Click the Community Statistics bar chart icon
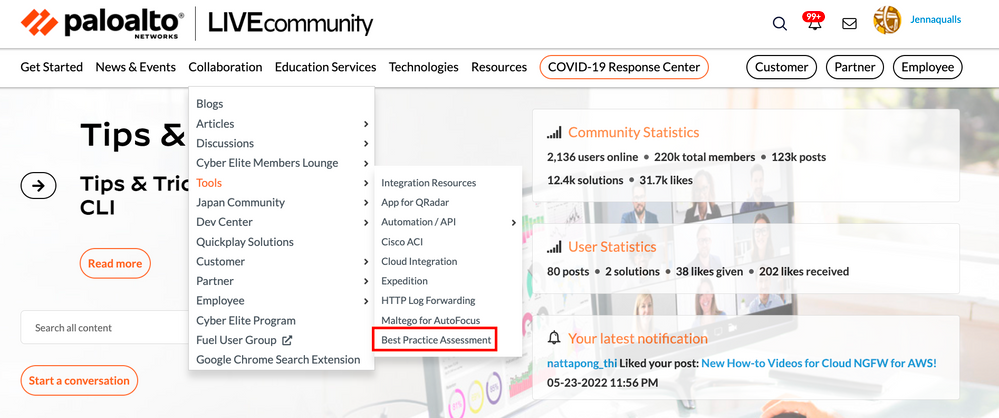 [554, 133]
